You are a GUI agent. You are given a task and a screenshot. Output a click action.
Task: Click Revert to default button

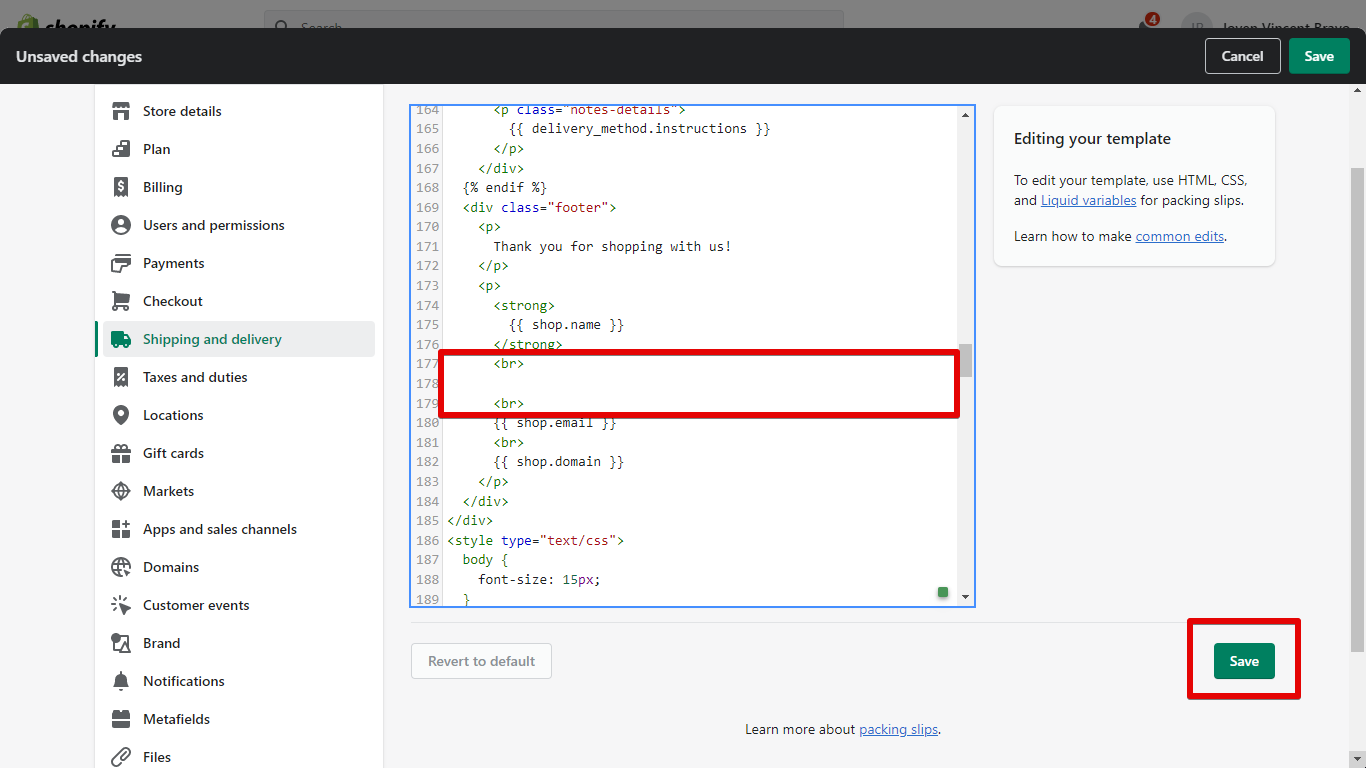tap(481, 661)
